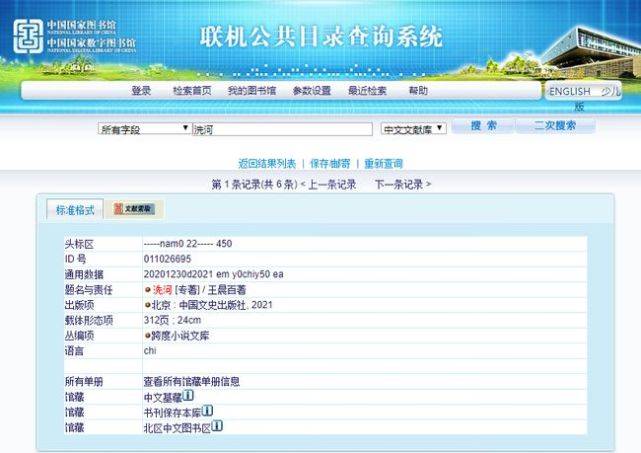Go to 下一条记录 next record
Image resolution: width=641 pixels, height=453 pixels.
(402, 185)
